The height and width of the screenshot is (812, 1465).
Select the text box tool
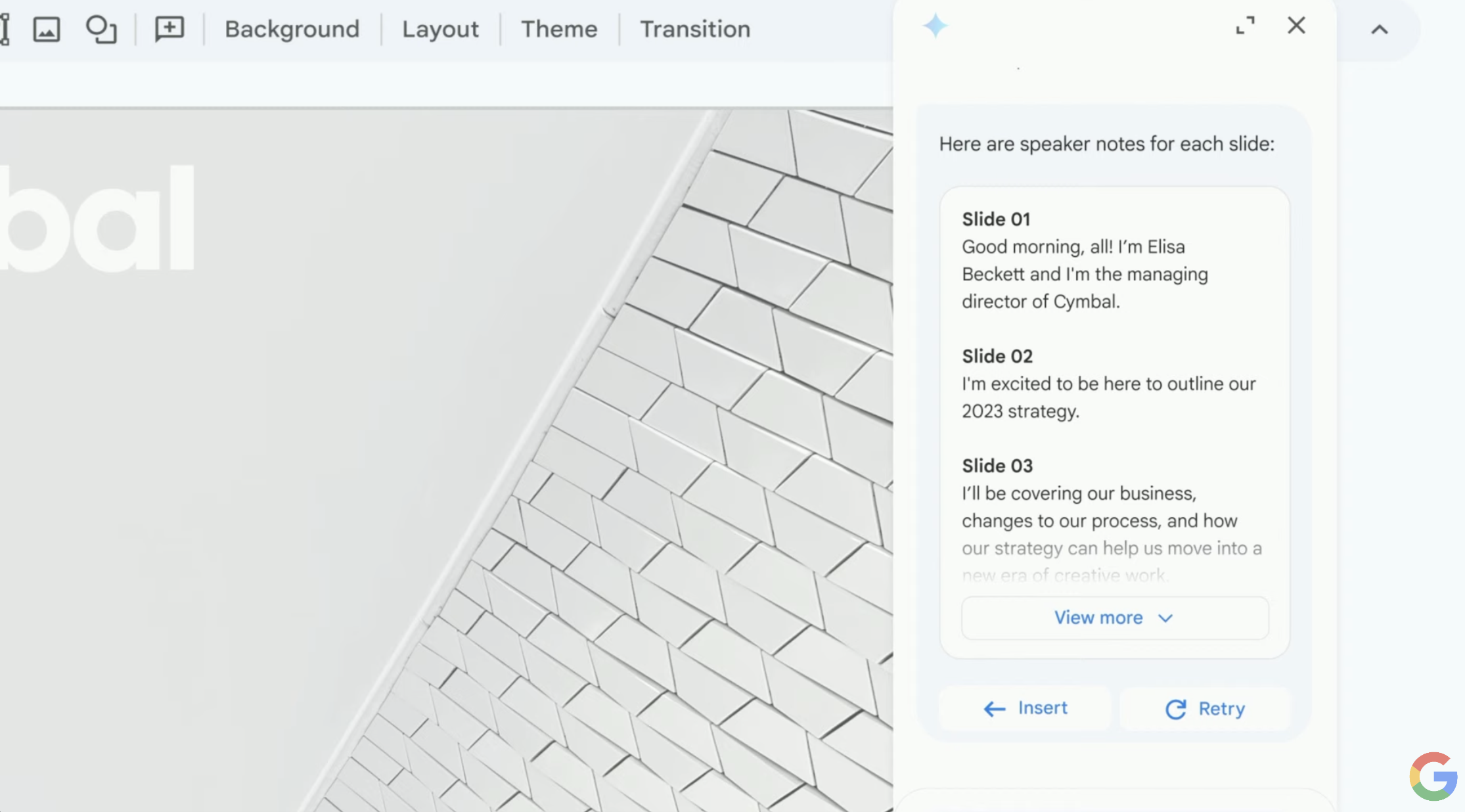tap(5, 30)
